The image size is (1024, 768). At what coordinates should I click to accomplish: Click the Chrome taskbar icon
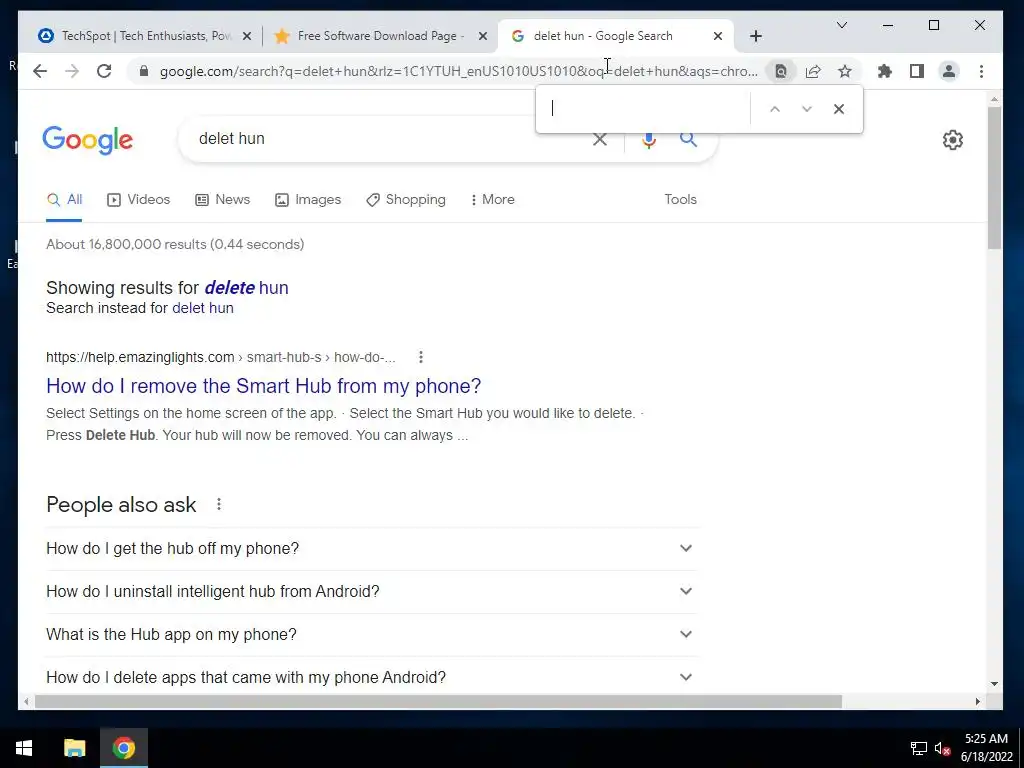123,748
